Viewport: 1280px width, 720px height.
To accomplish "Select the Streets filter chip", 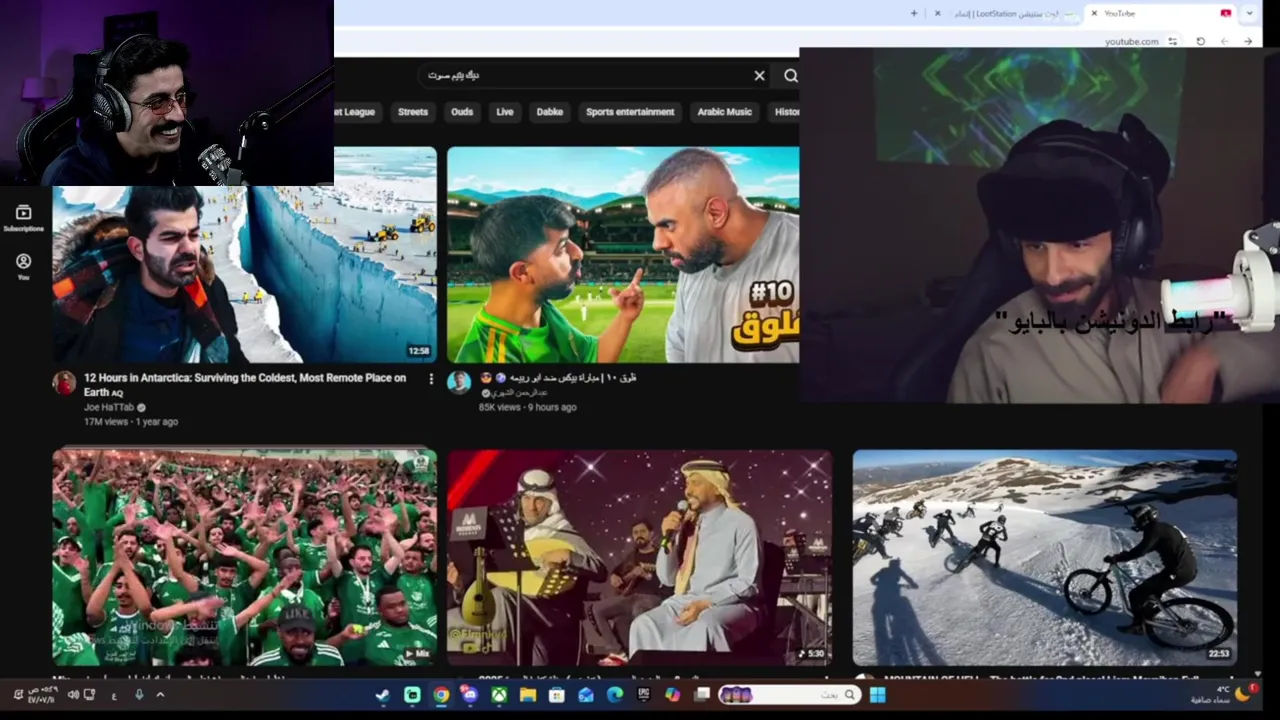I will tap(413, 112).
